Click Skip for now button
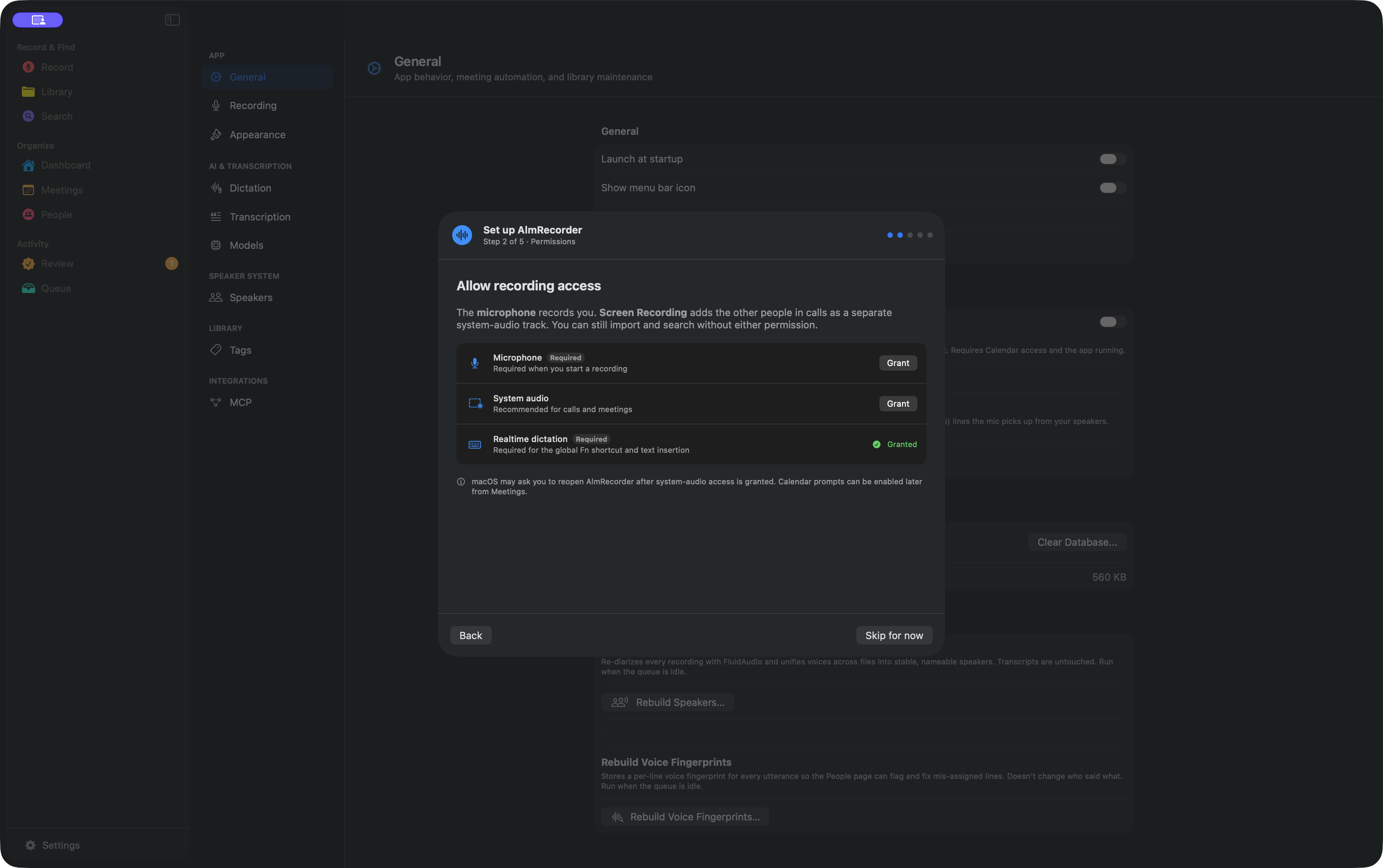The width and height of the screenshot is (1383, 868). coord(894,636)
